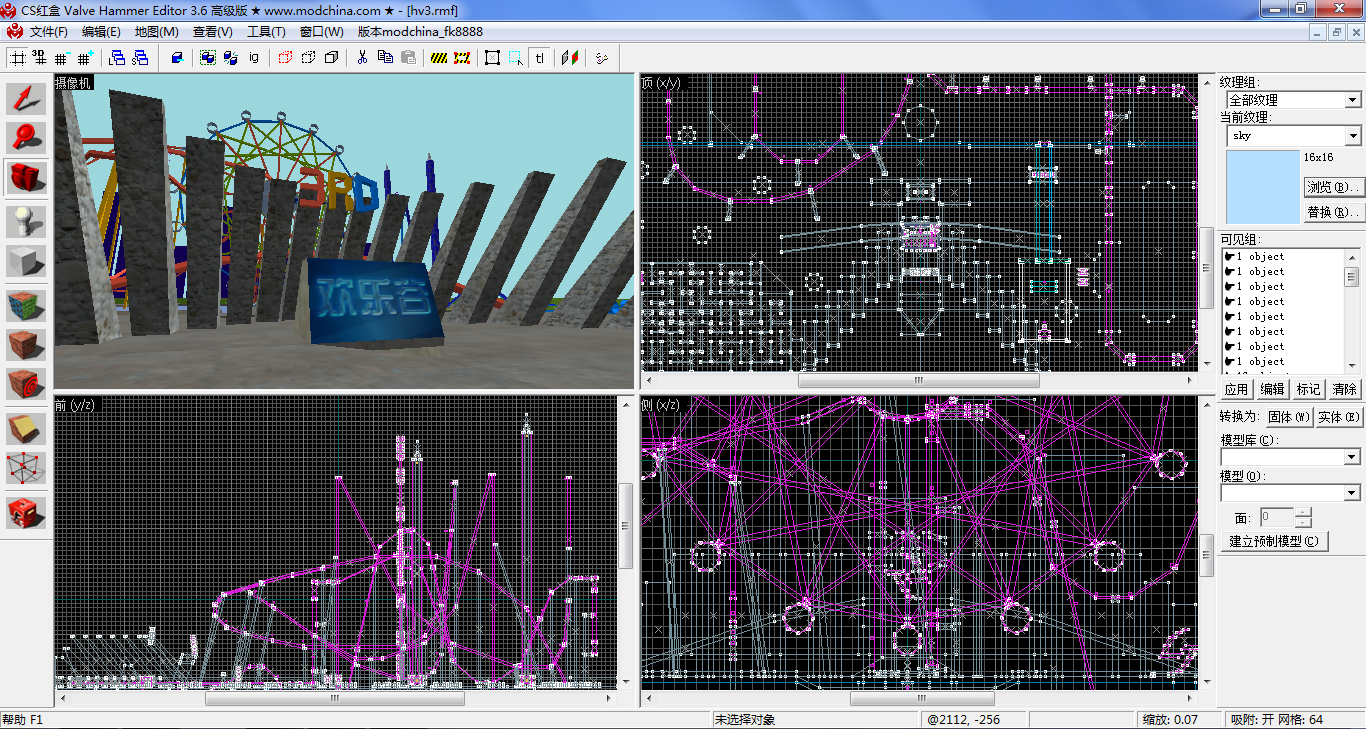Viewport: 1366px width, 729px height.
Task: Click the 替换(R) replace texture button
Action: click(1333, 212)
